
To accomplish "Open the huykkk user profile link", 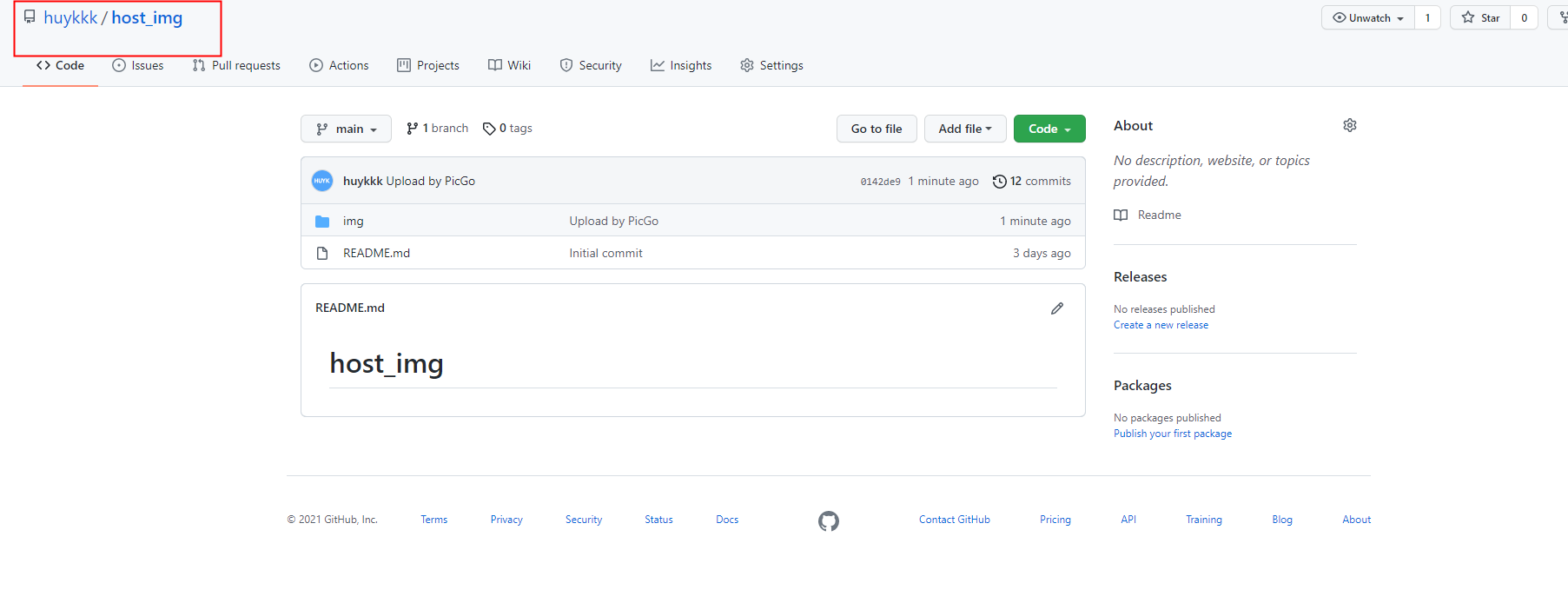I will pyautogui.click(x=70, y=17).
